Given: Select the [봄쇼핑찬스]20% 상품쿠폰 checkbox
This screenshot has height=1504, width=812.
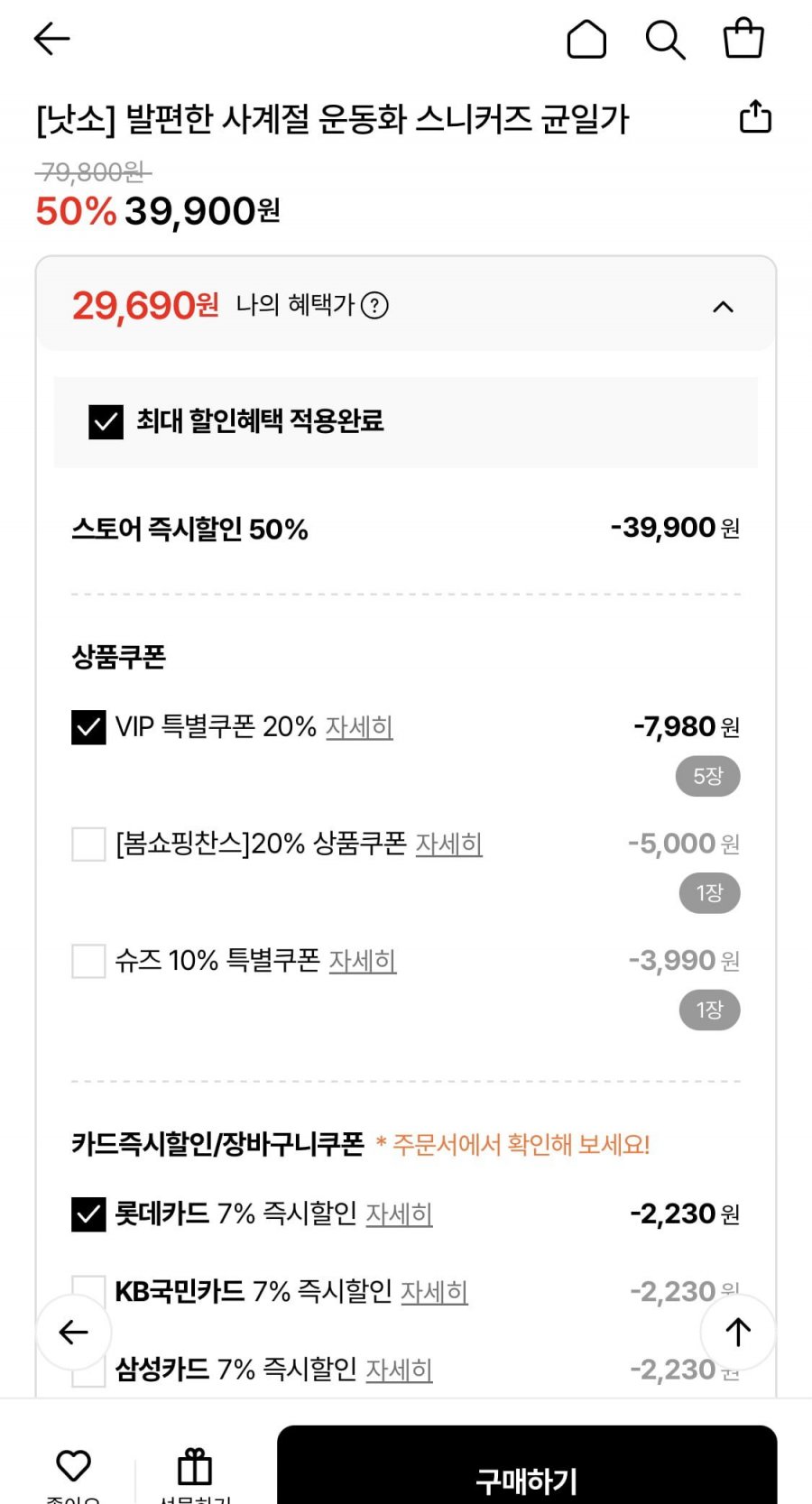Looking at the screenshot, I should tap(88, 844).
